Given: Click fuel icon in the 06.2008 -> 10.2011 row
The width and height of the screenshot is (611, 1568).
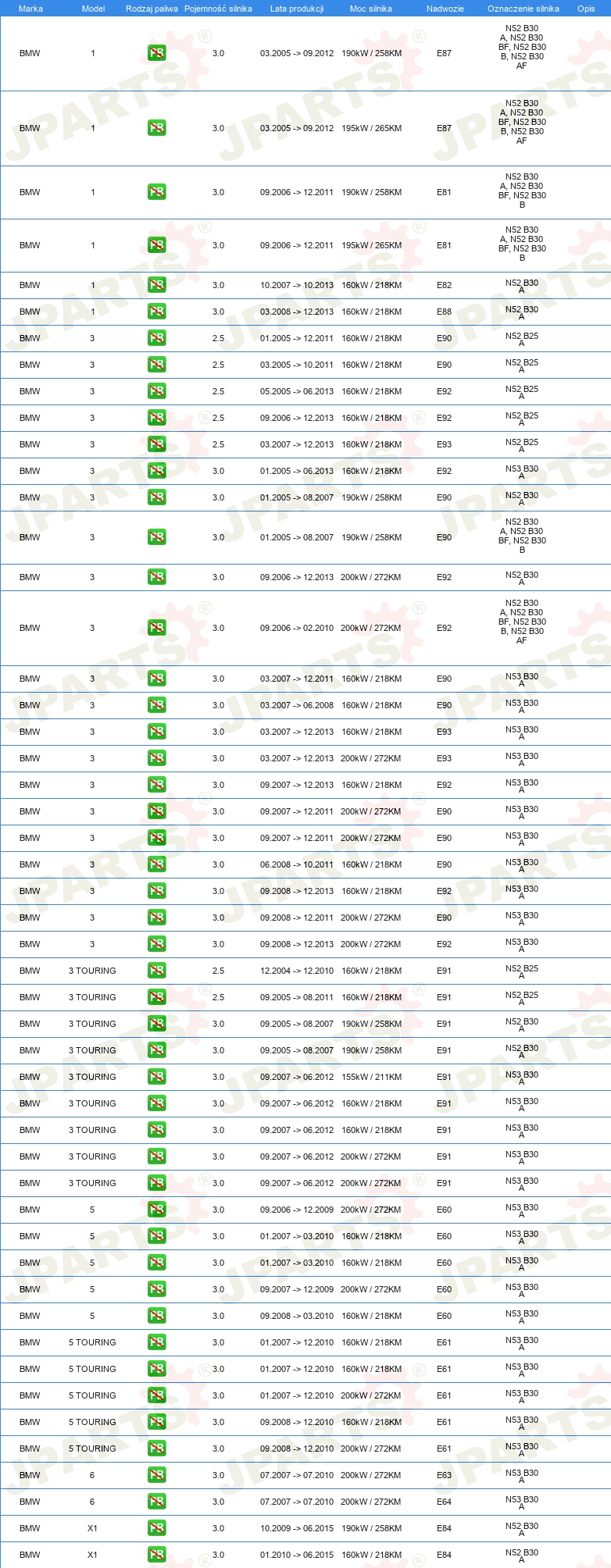Looking at the screenshot, I should point(156,864).
